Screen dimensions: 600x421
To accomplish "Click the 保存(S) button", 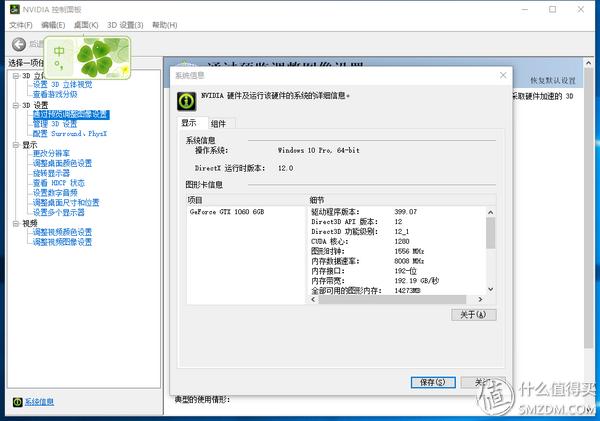I will (433, 382).
